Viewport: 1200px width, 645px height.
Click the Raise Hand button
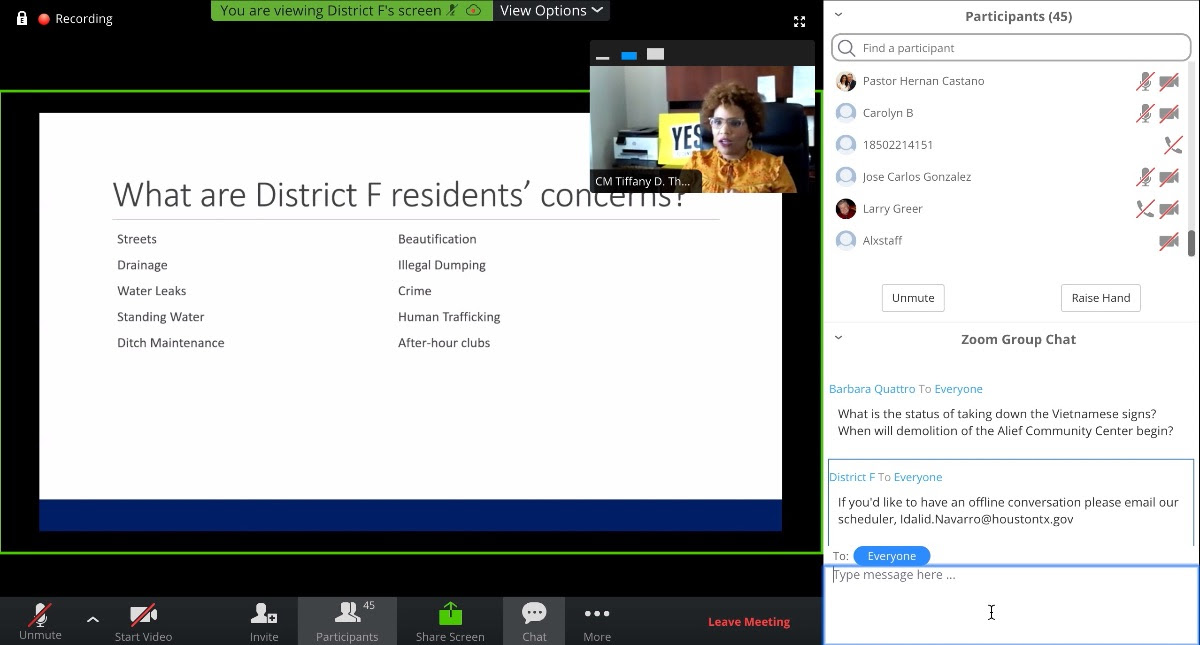[1101, 298]
